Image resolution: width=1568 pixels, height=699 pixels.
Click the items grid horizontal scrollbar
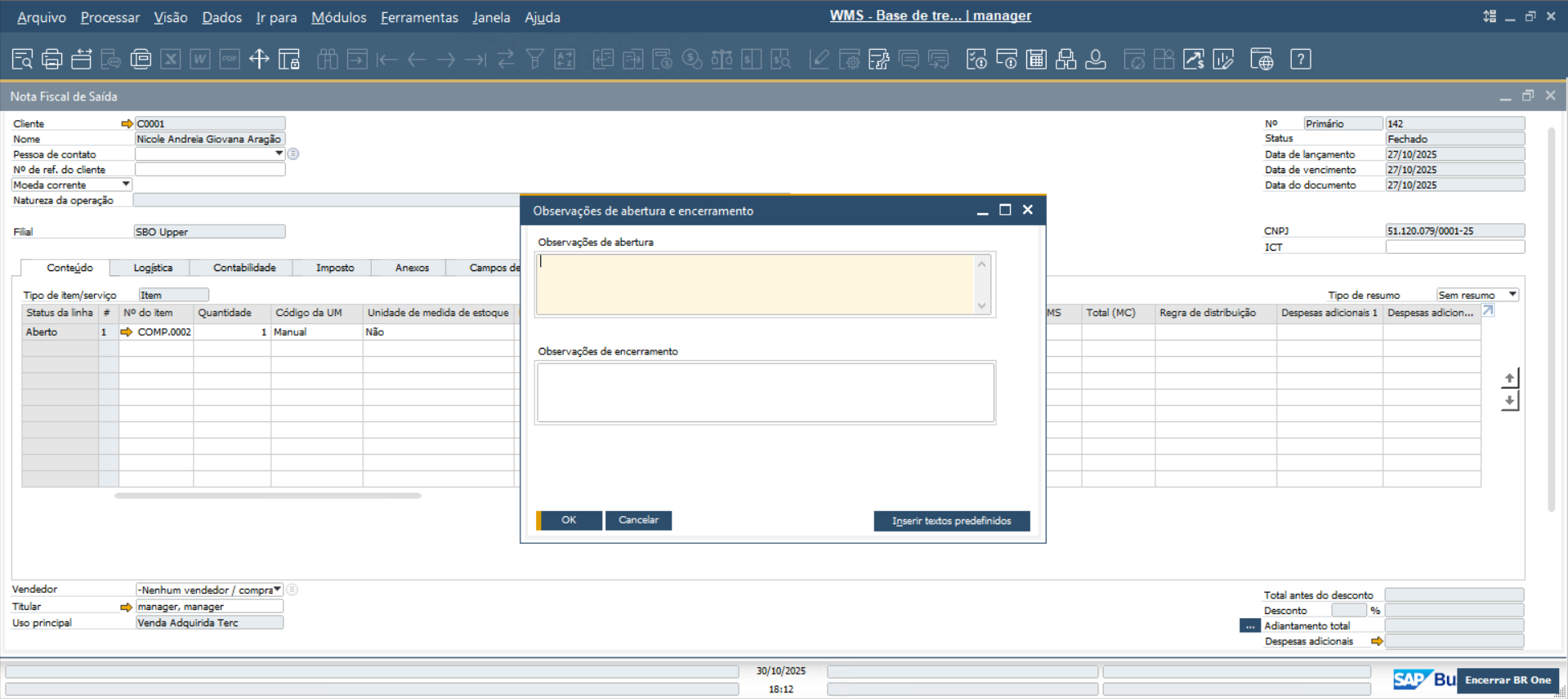click(267, 496)
